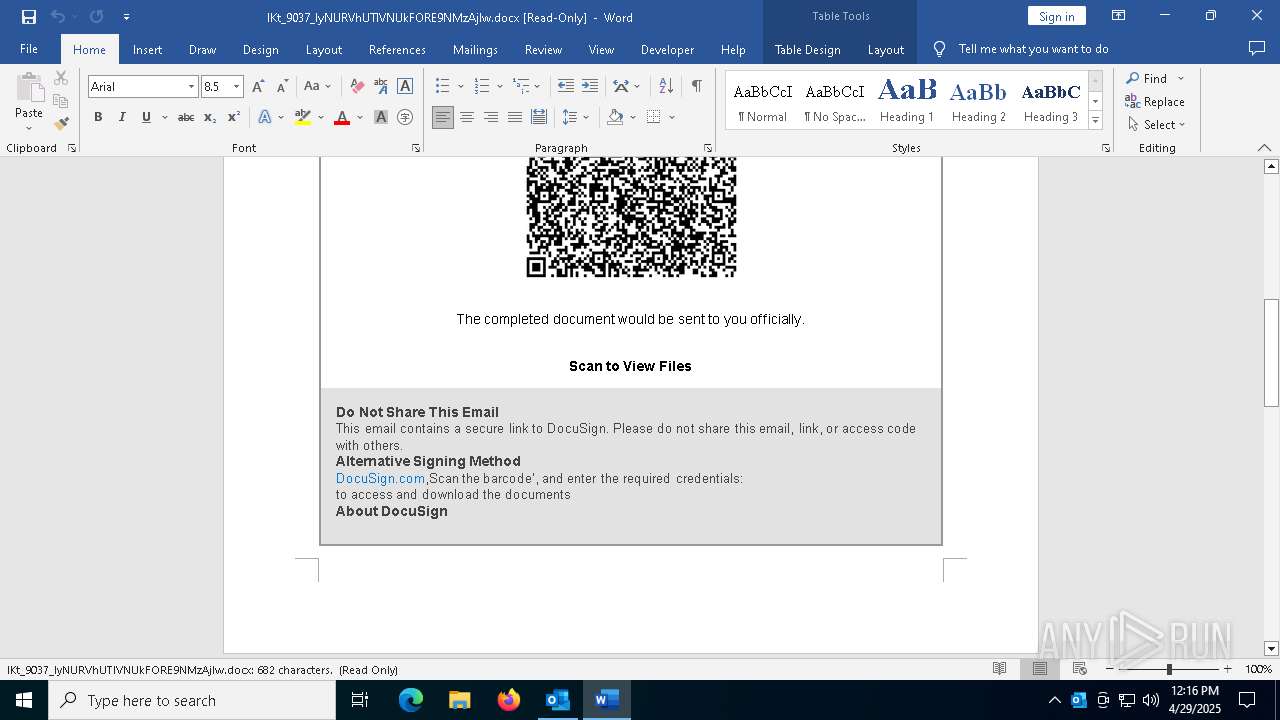The height and width of the screenshot is (720, 1280).
Task: Switch to the Review ribbon tab
Action: 543,49
